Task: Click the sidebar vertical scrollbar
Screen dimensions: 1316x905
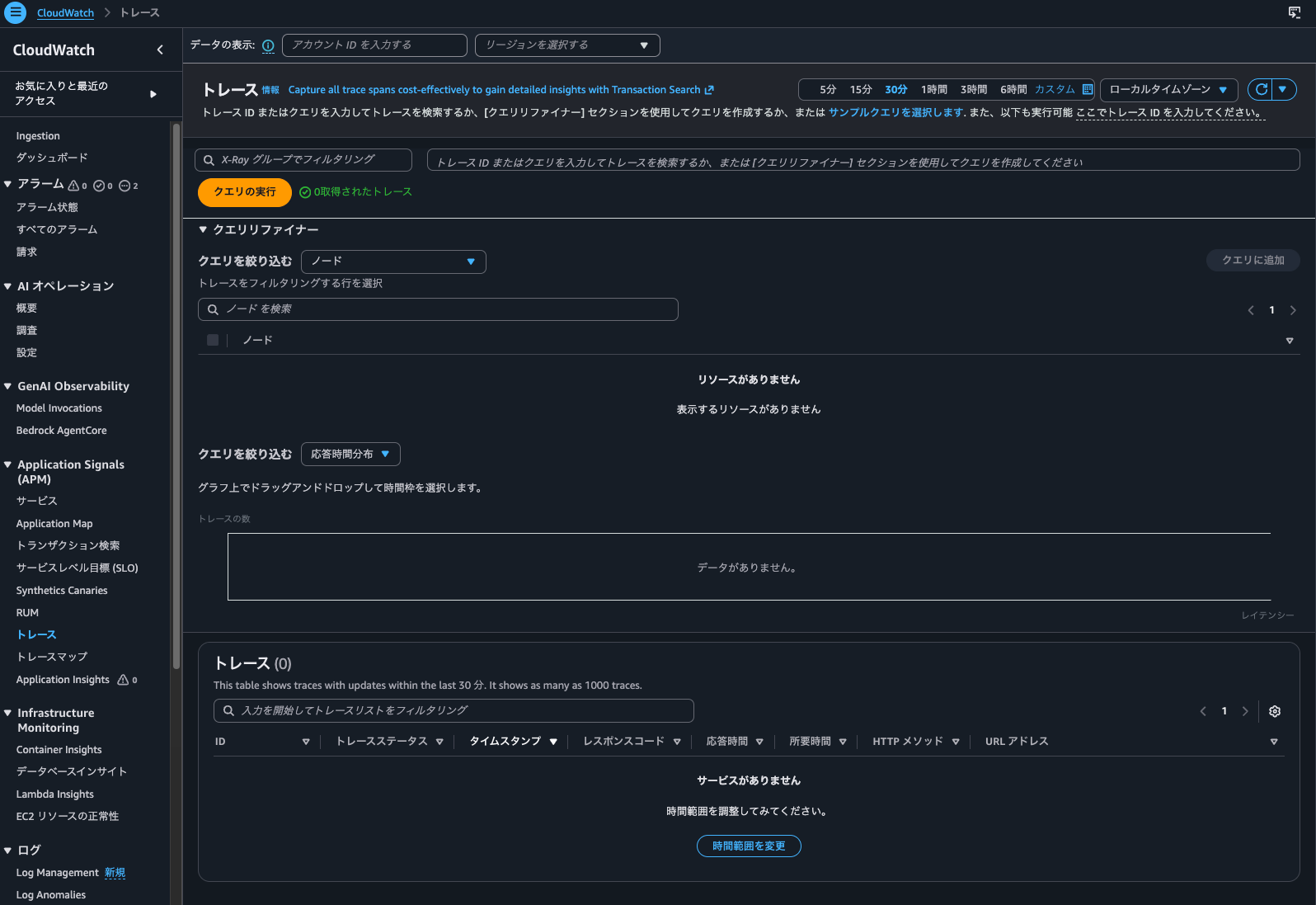Action: [x=176, y=396]
